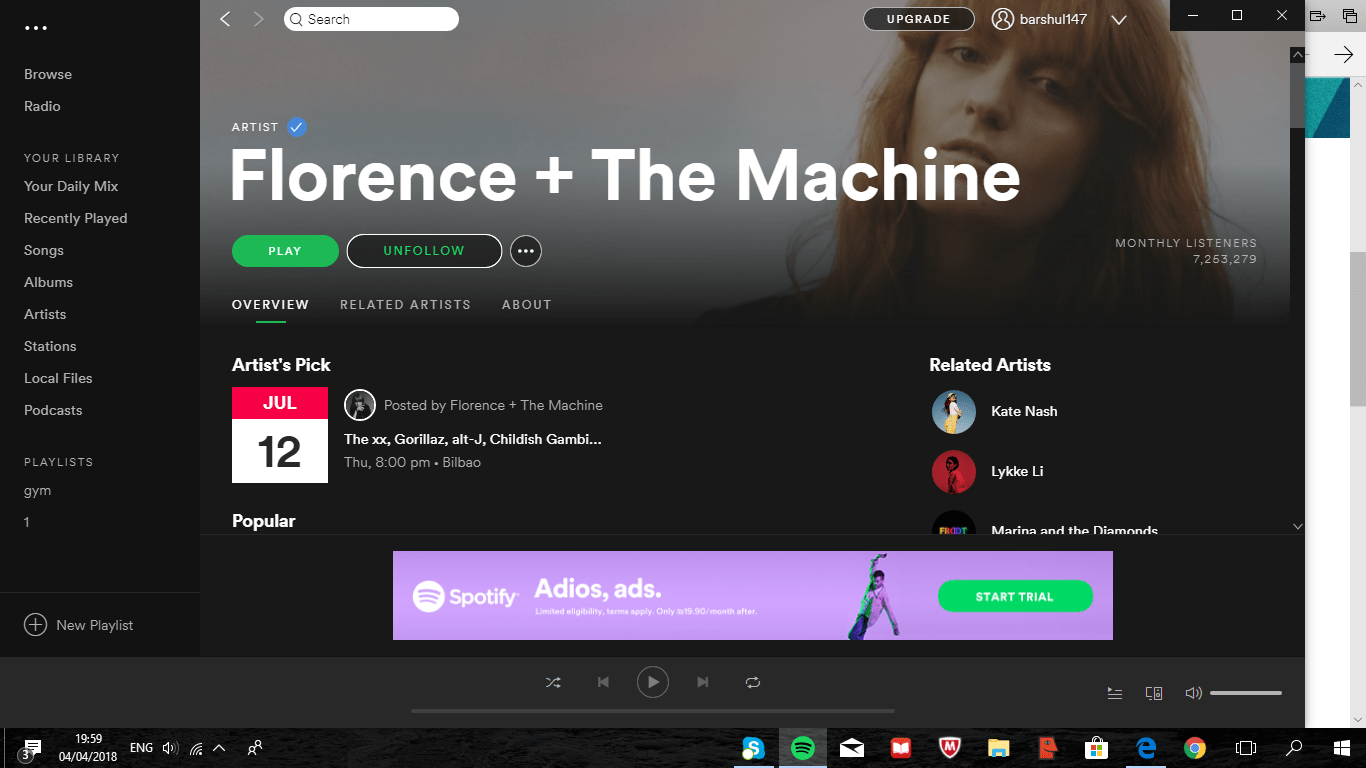
Task: Adjust the volume slider
Action: tap(1246, 693)
